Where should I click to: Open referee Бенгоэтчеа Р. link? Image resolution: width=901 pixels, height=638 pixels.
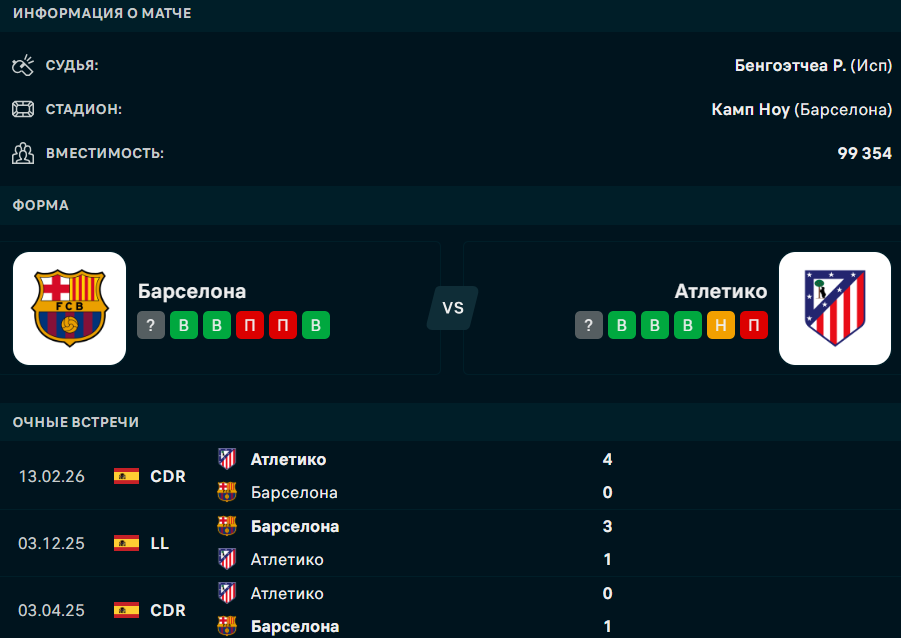tap(790, 66)
